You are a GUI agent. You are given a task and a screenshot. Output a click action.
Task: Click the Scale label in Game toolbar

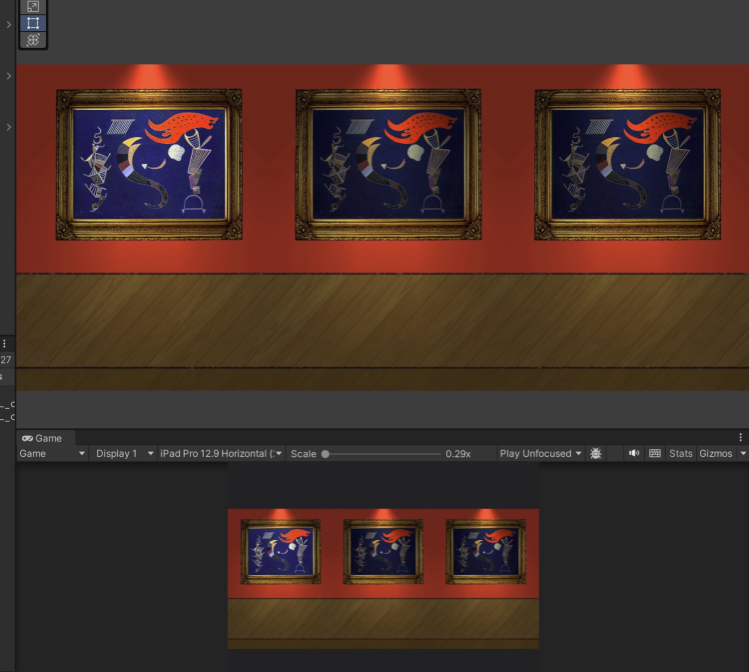pos(303,454)
